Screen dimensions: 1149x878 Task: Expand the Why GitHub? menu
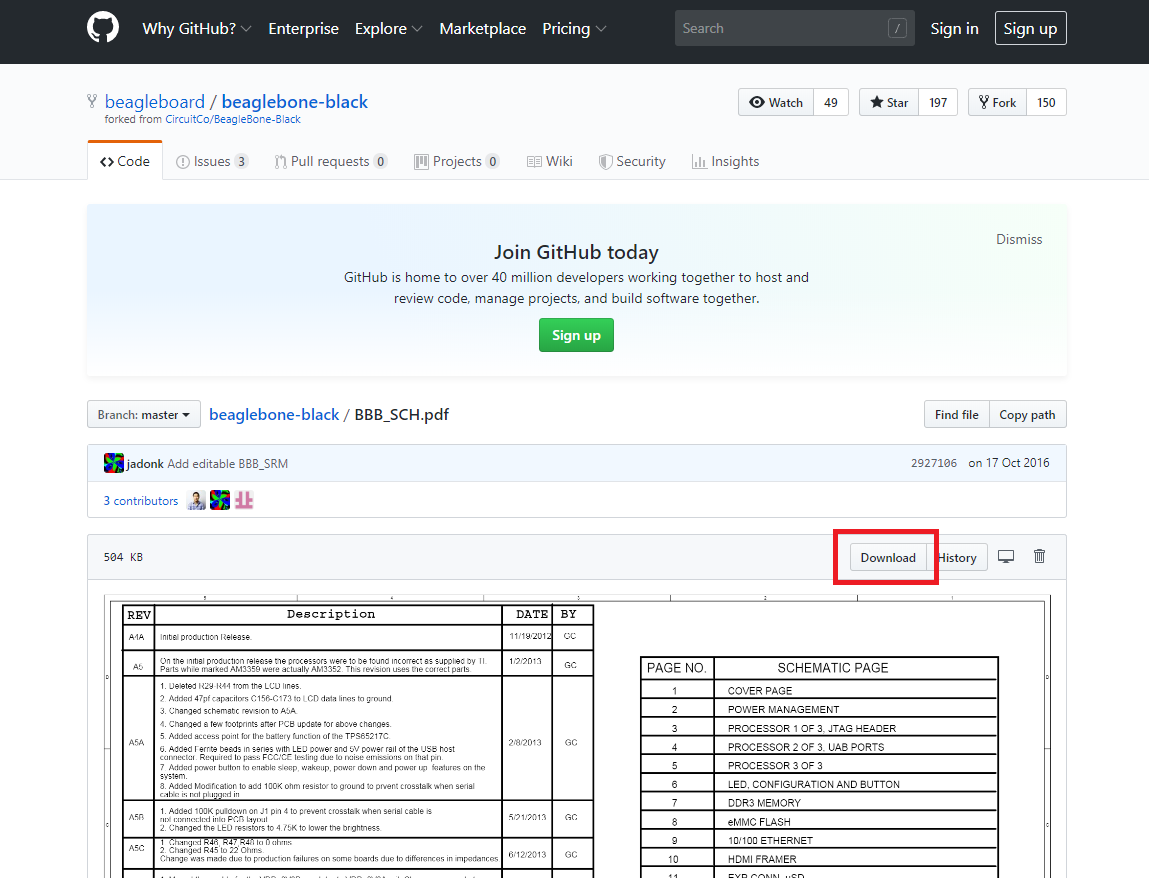pyautogui.click(x=196, y=29)
